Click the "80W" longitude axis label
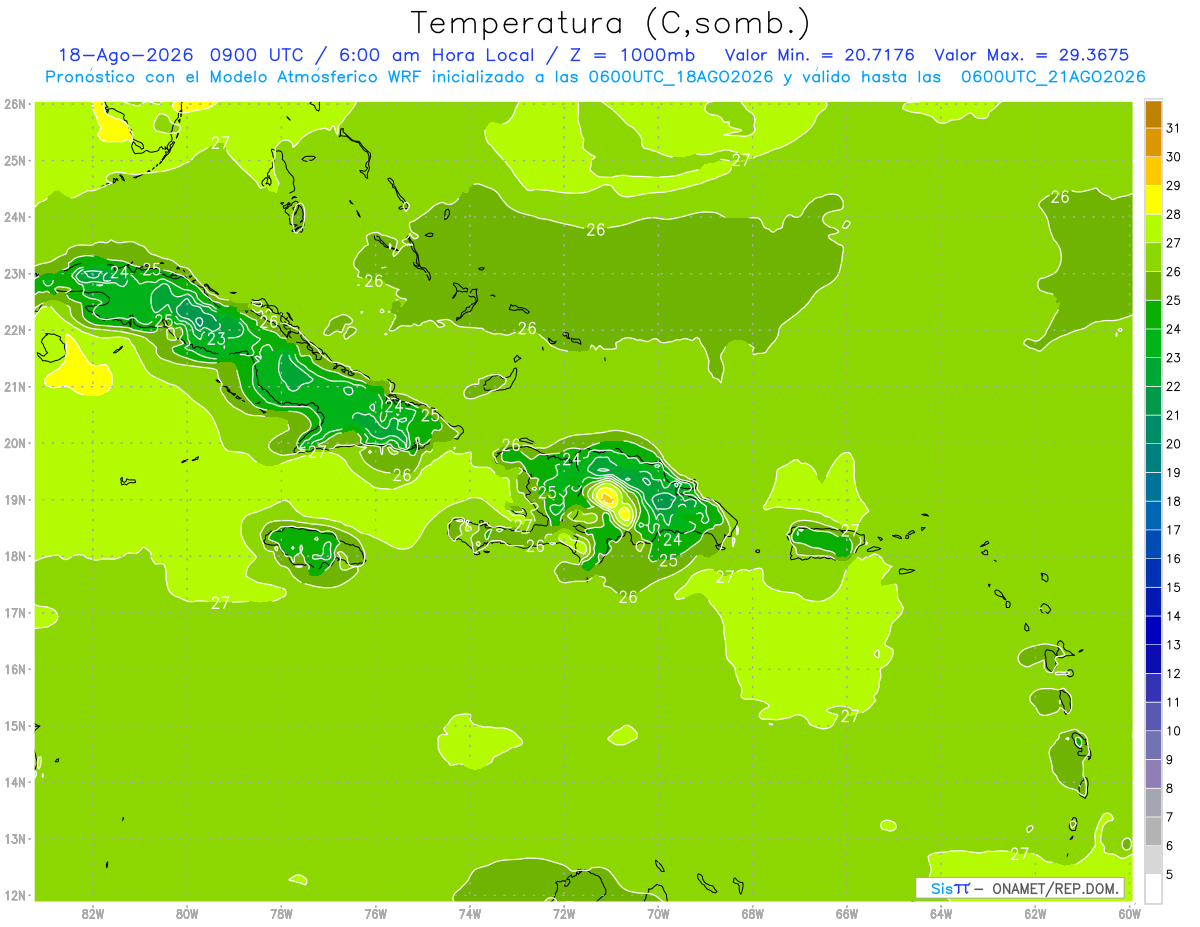This screenshot has width=1200, height=927. point(187,913)
